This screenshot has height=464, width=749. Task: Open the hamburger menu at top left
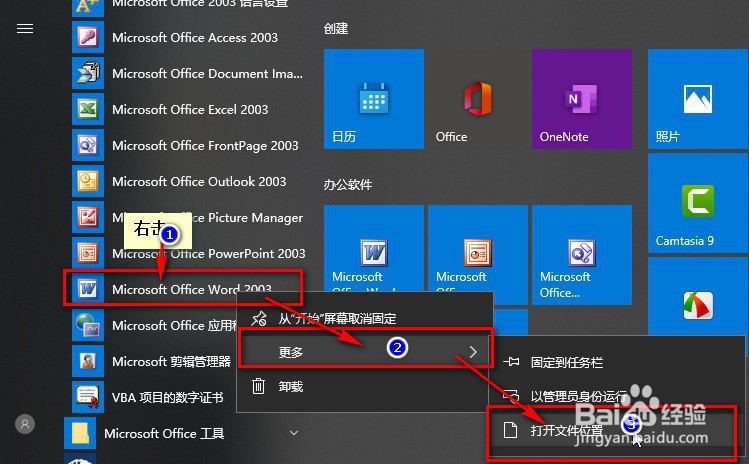pyautogui.click(x=25, y=29)
